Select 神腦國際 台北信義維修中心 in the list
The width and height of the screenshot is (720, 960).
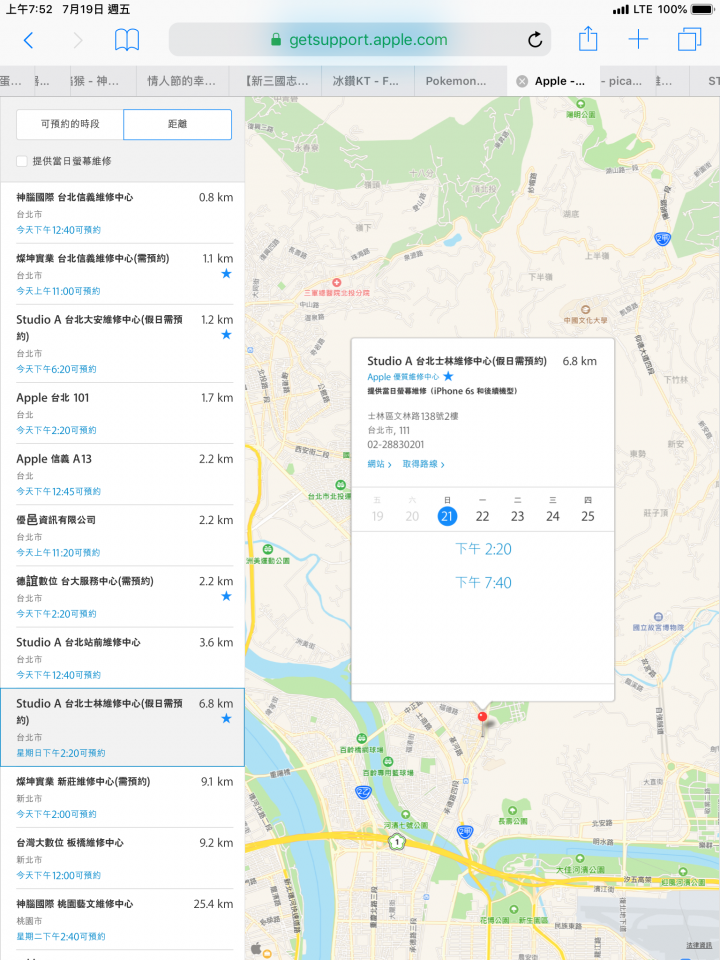click(122, 212)
